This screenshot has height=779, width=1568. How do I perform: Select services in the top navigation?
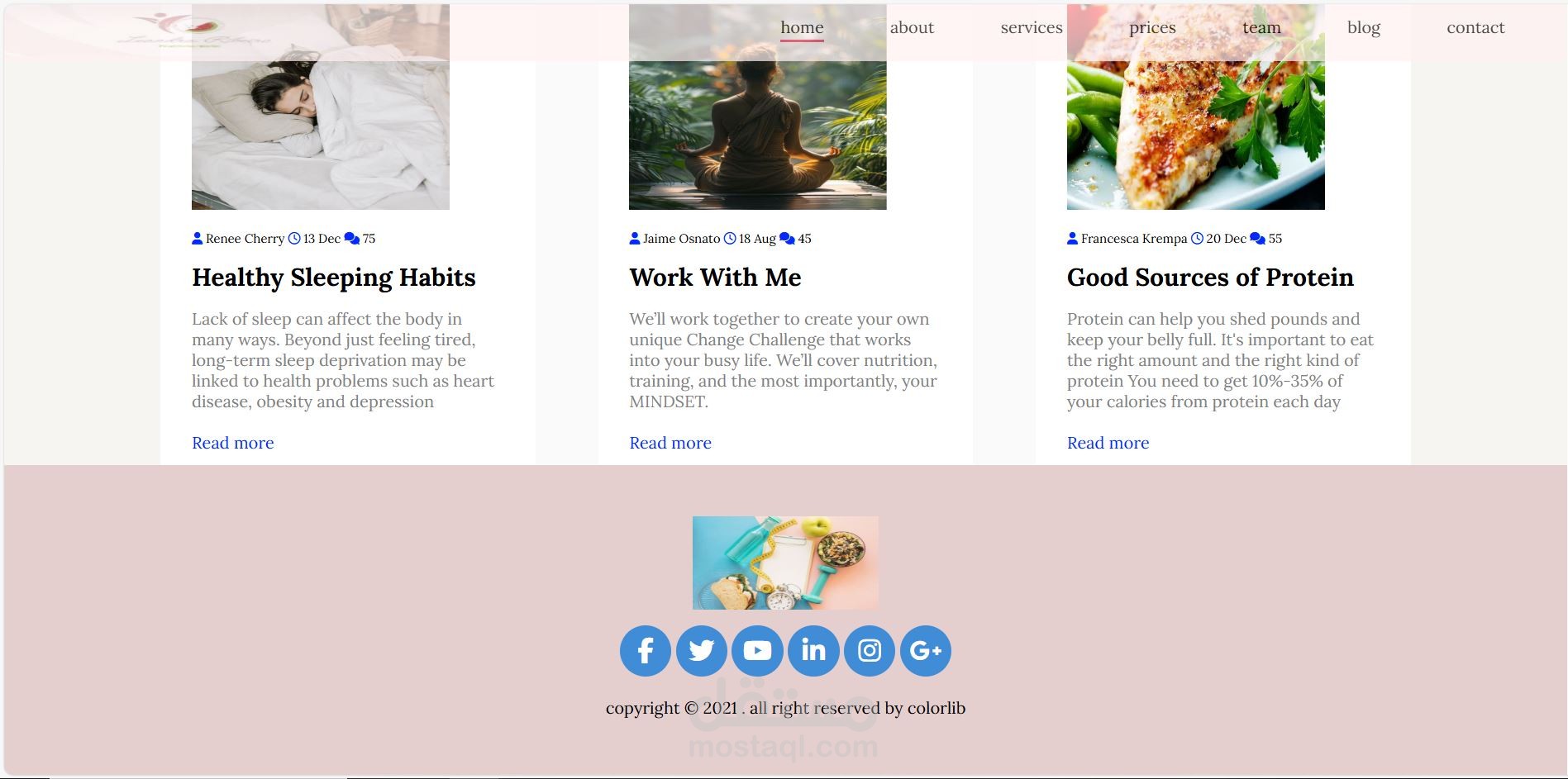(x=1032, y=27)
